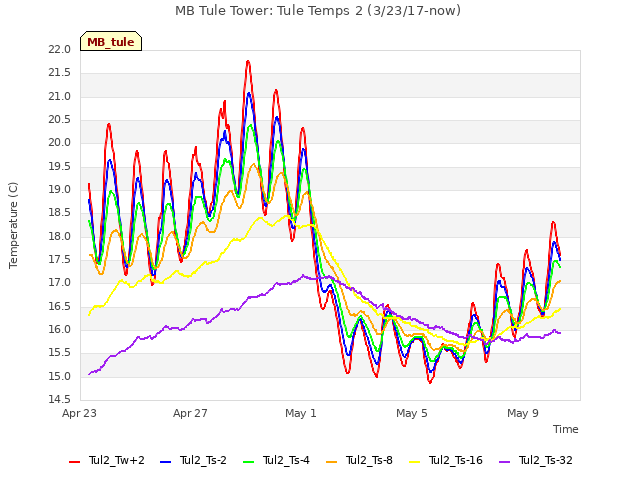Select the Tul2_Ts-4 legend label
The width and height of the screenshot is (640, 480).
[286, 460]
